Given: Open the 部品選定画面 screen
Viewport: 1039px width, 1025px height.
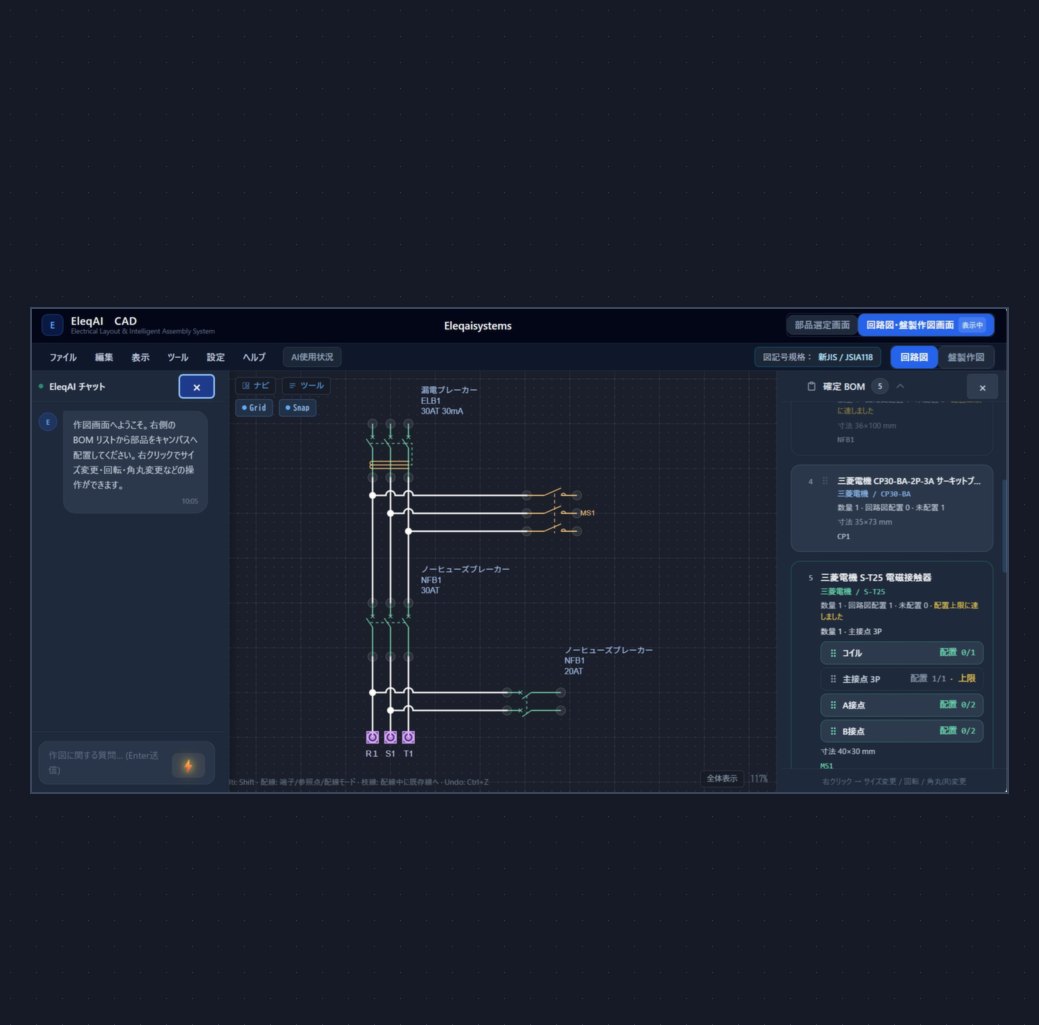Looking at the screenshot, I should point(822,325).
